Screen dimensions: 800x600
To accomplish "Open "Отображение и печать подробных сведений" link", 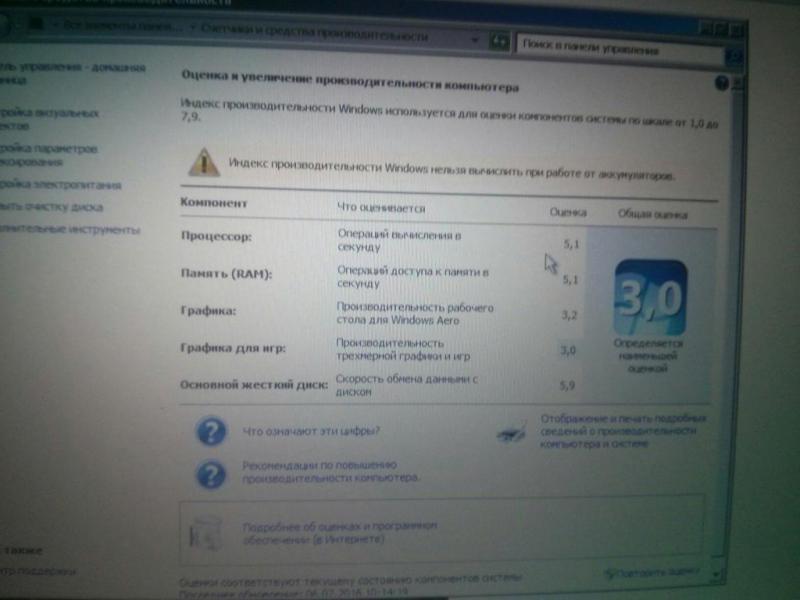I will click(x=625, y=430).
